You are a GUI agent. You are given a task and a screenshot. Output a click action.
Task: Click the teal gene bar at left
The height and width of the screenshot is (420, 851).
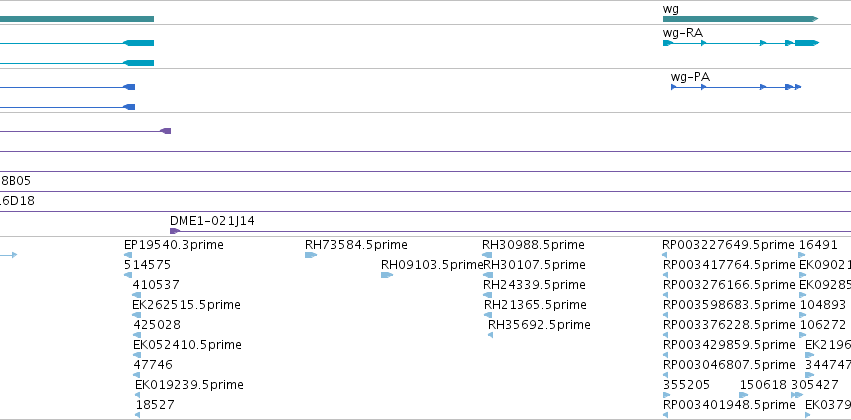[x=77, y=19]
